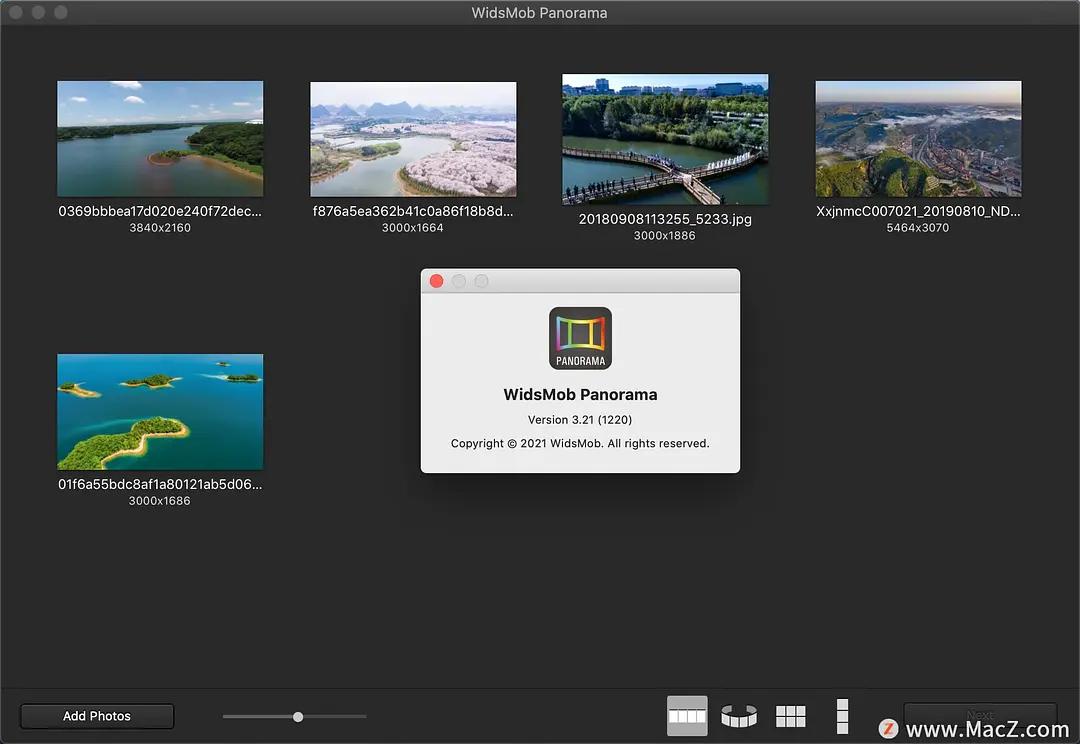Close the About WidsMob Panorama dialog

click(x=436, y=281)
